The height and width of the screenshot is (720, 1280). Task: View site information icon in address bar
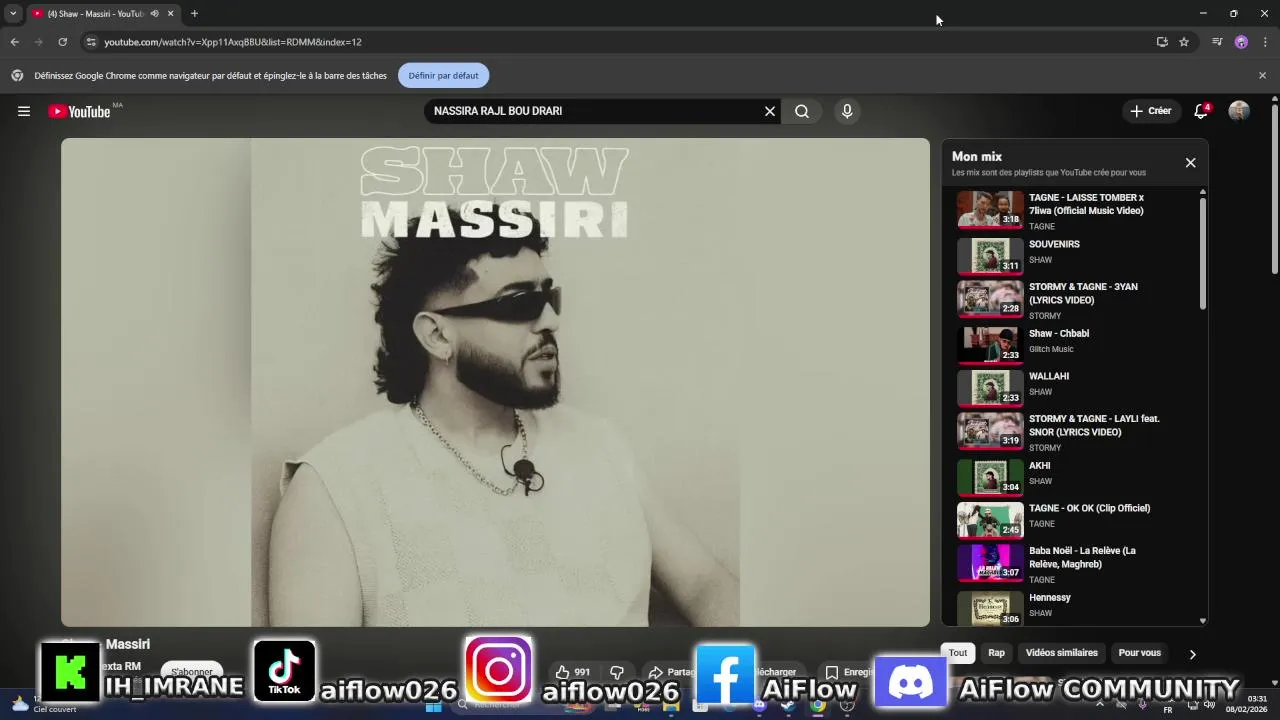point(90,42)
